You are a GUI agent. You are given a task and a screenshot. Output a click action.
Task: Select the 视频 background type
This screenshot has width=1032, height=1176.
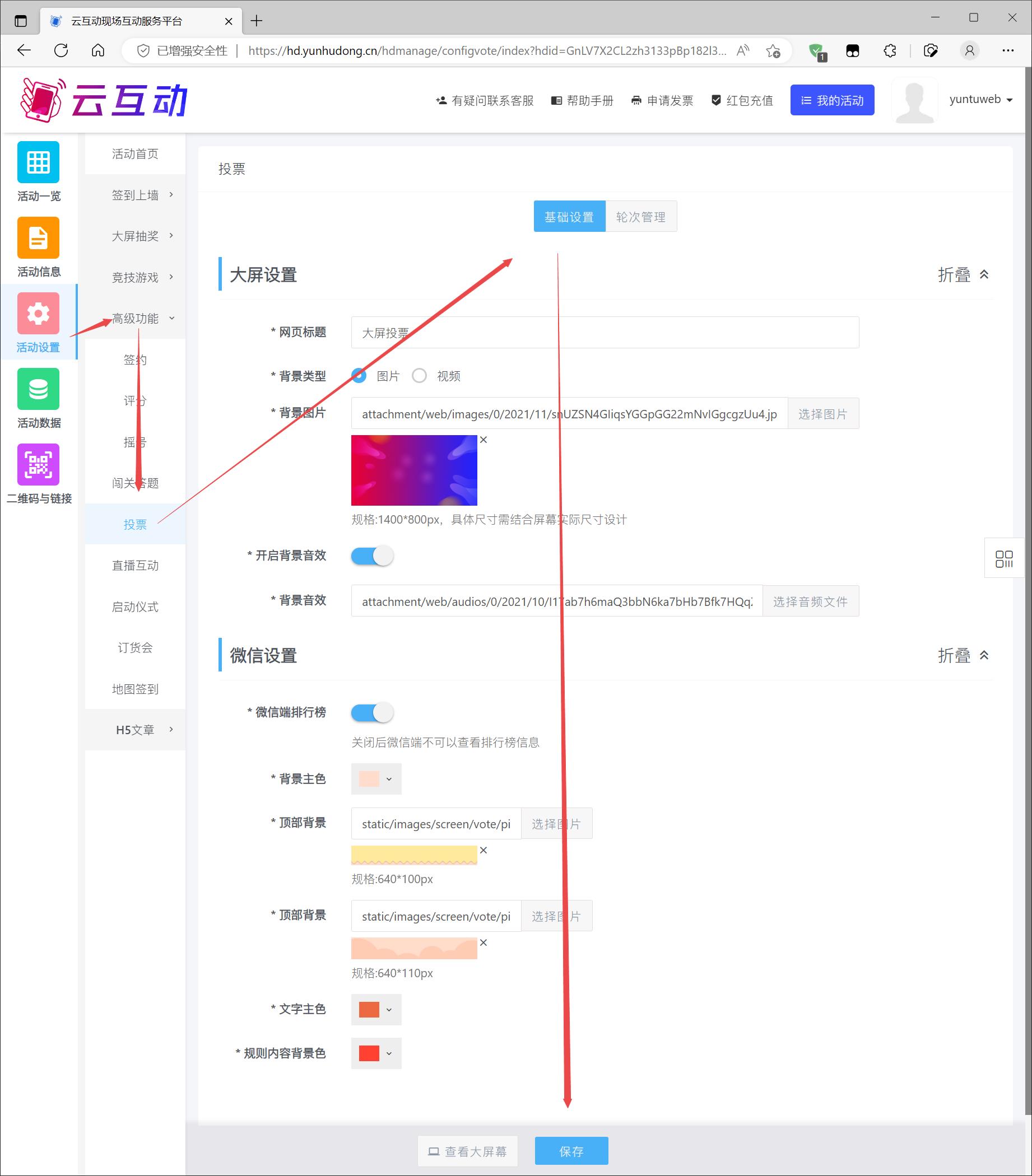pyautogui.click(x=420, y=376)
